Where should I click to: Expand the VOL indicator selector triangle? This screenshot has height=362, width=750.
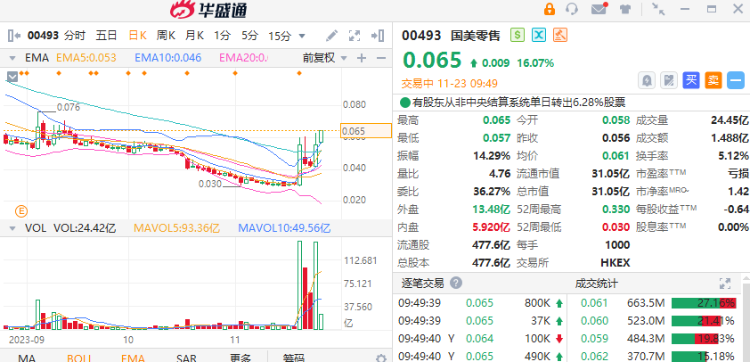pos(12,228)
